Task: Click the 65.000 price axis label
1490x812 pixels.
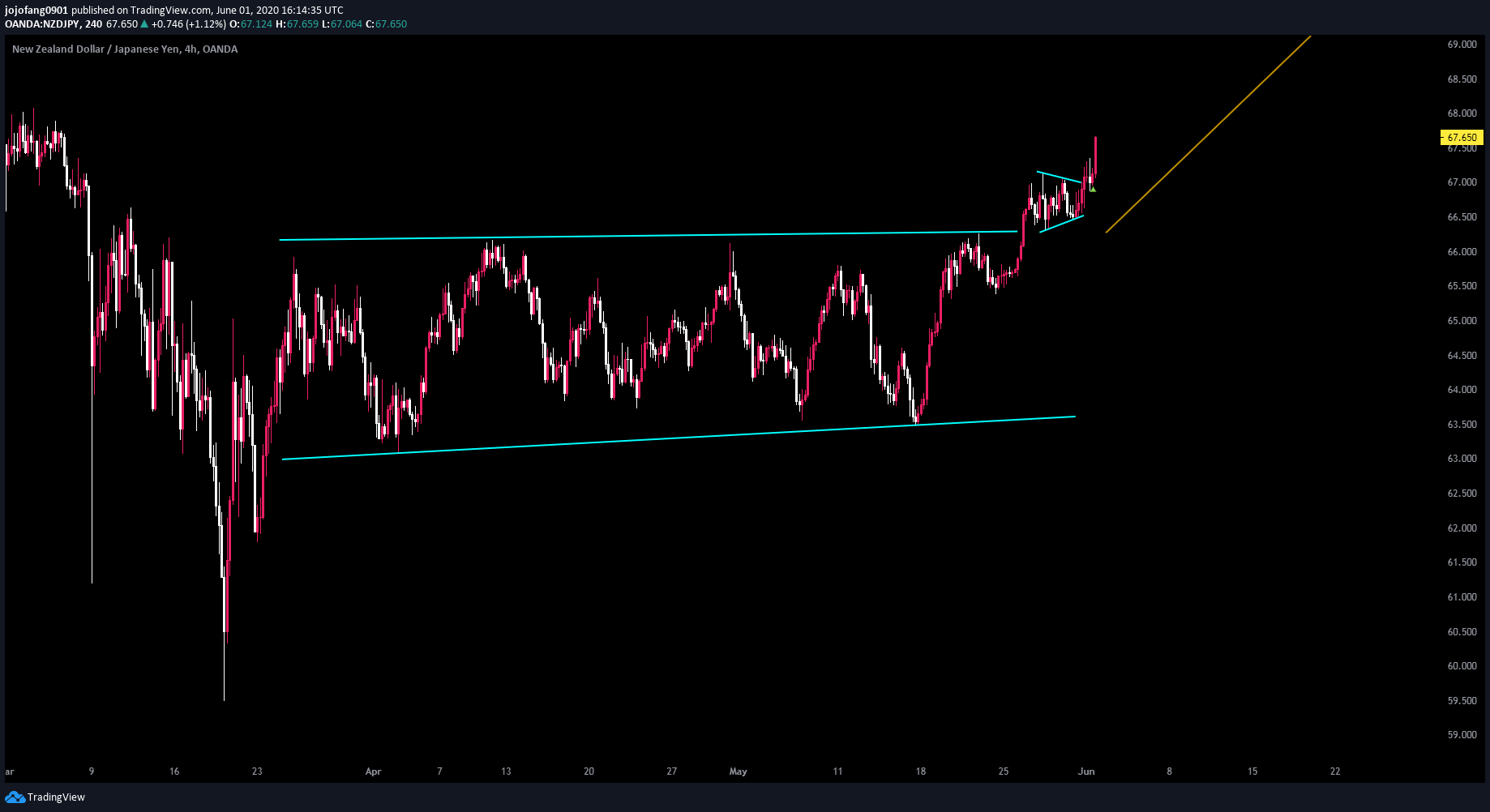Action: (1462, 321)
